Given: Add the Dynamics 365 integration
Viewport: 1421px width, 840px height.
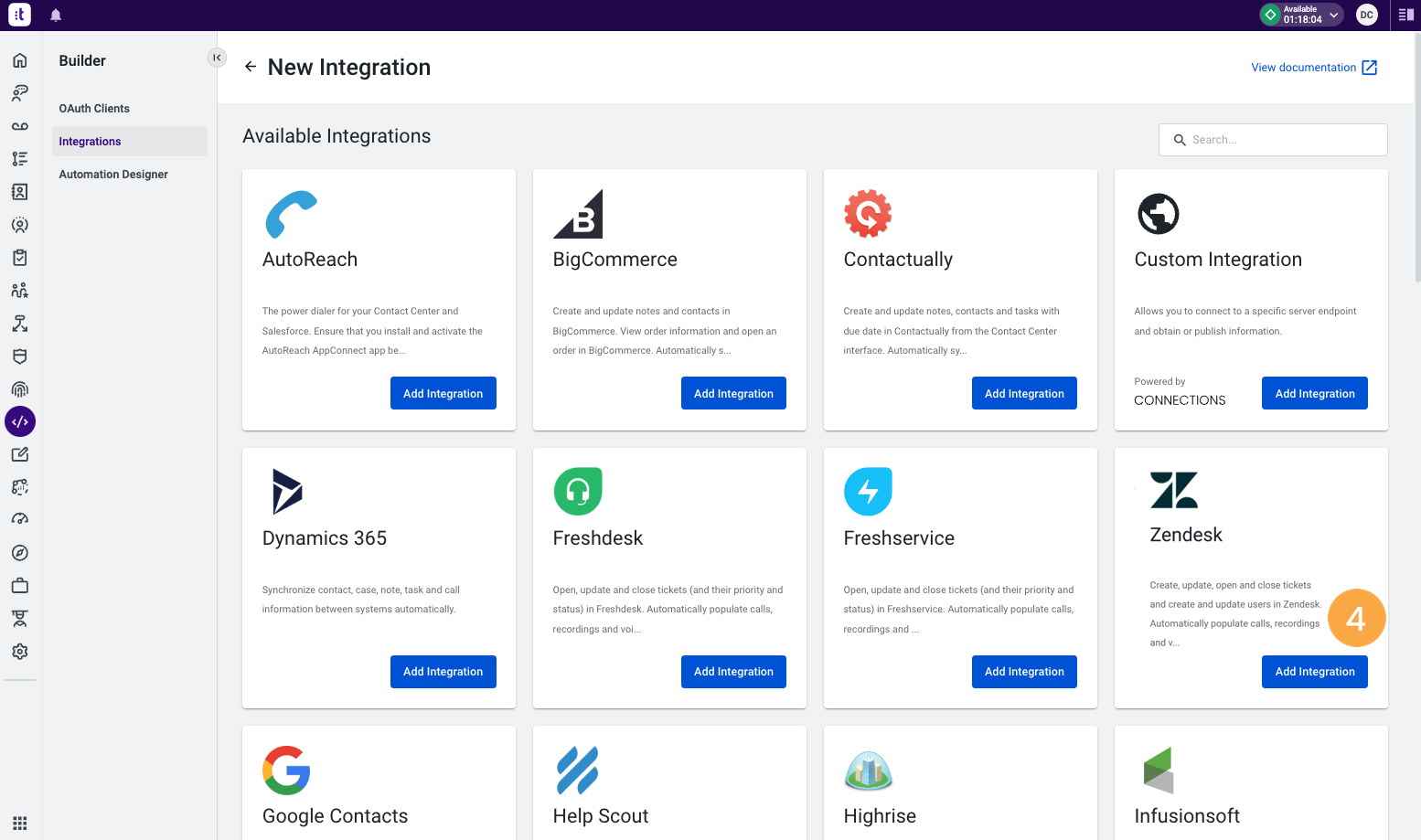Looking at the screenshot, I should tap(443, 672).
